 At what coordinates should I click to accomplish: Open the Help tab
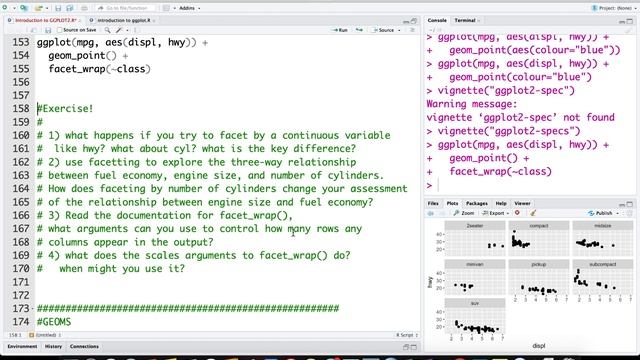pyautogui.click(x=501, y=203)
